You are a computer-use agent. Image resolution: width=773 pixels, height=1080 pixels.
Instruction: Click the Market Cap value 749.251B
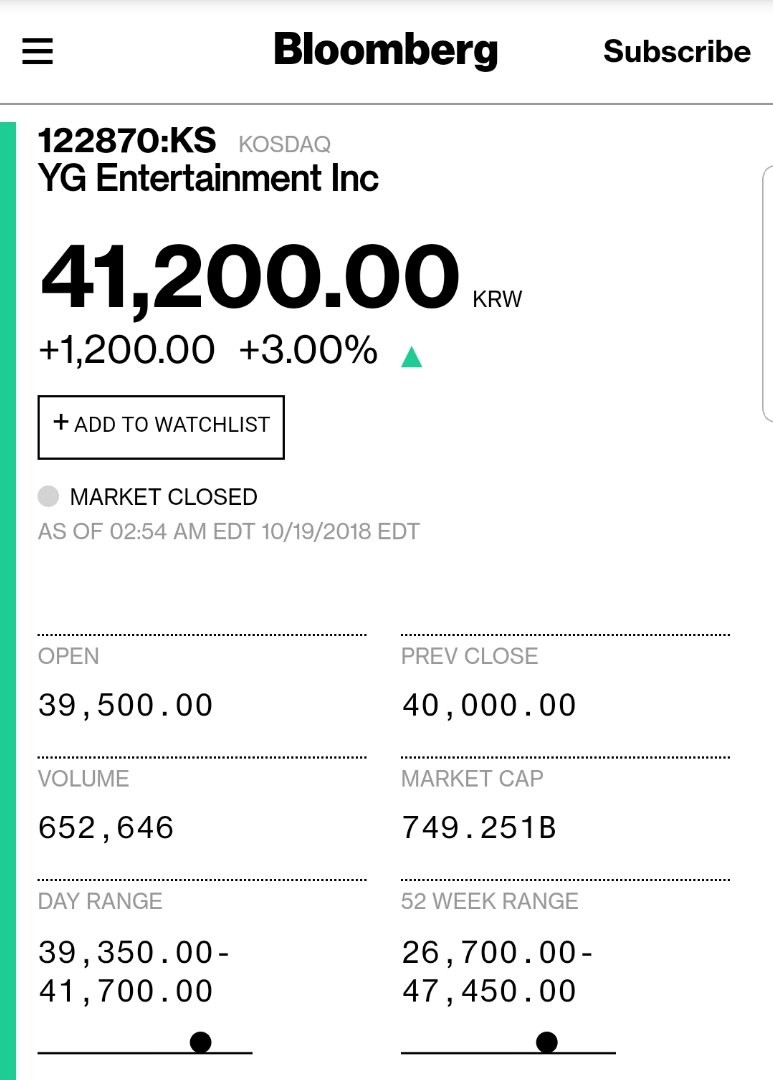coord(479,828)
